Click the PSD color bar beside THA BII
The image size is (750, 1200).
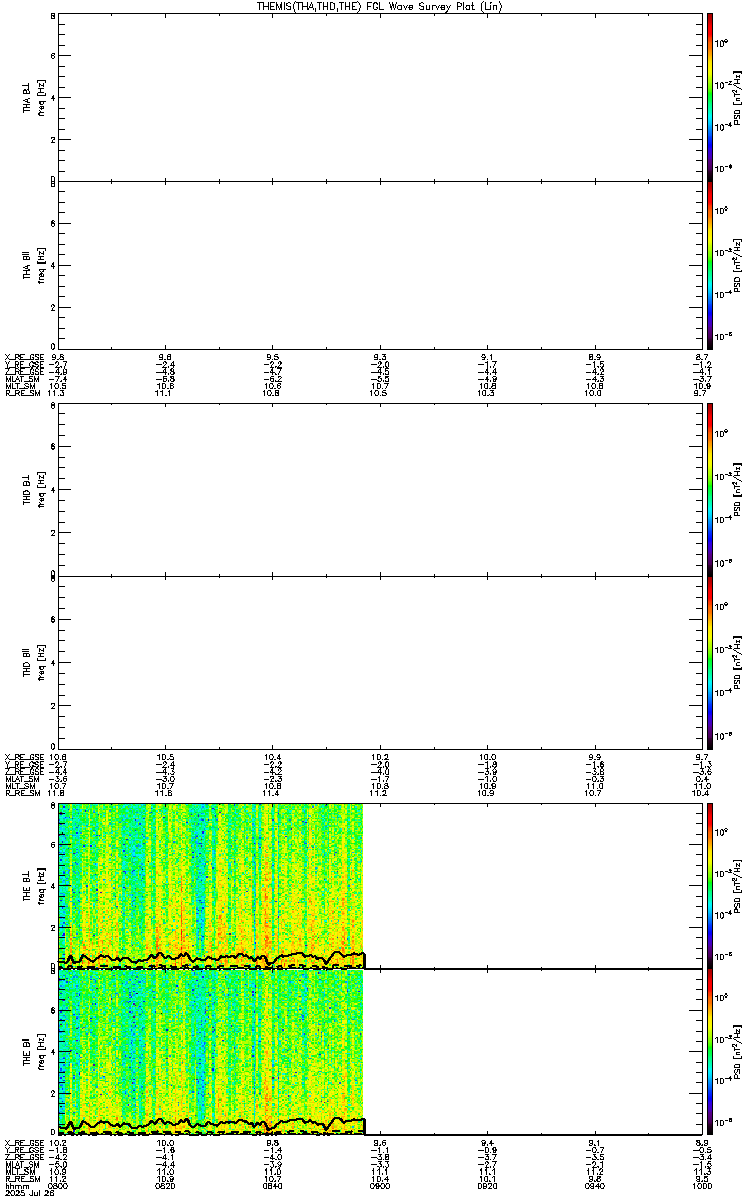pos(709,265)
